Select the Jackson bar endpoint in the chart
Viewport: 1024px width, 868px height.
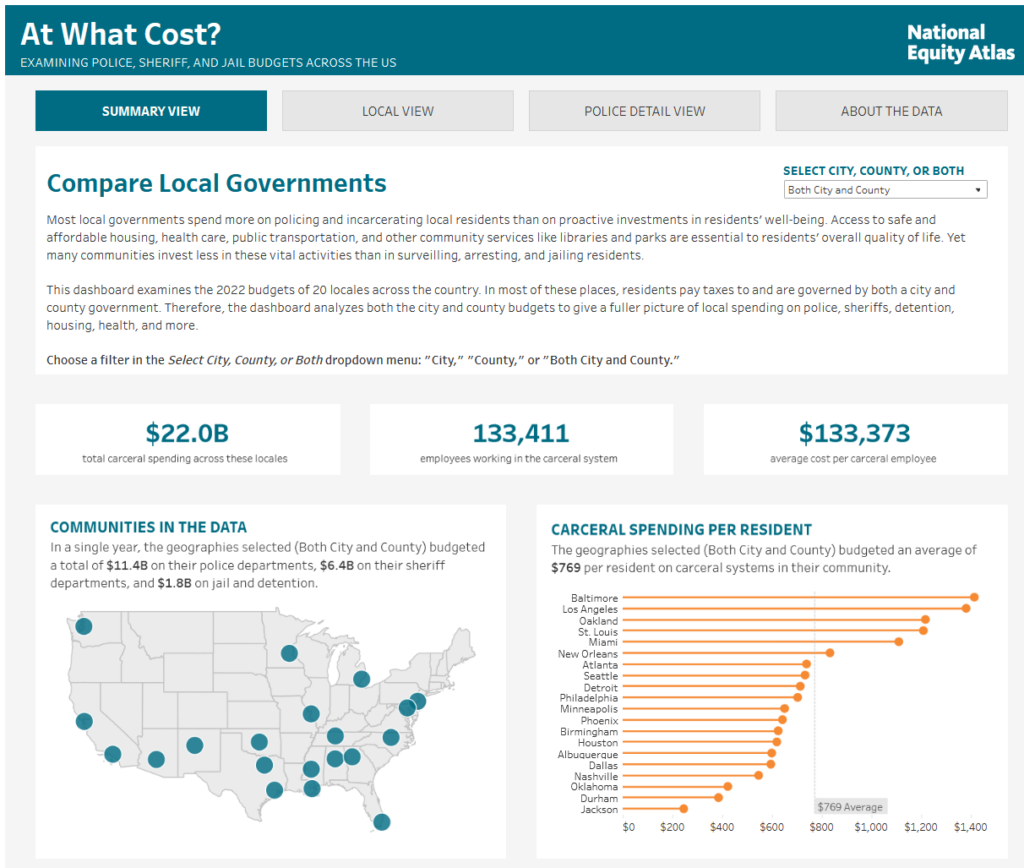click(683, 809)
